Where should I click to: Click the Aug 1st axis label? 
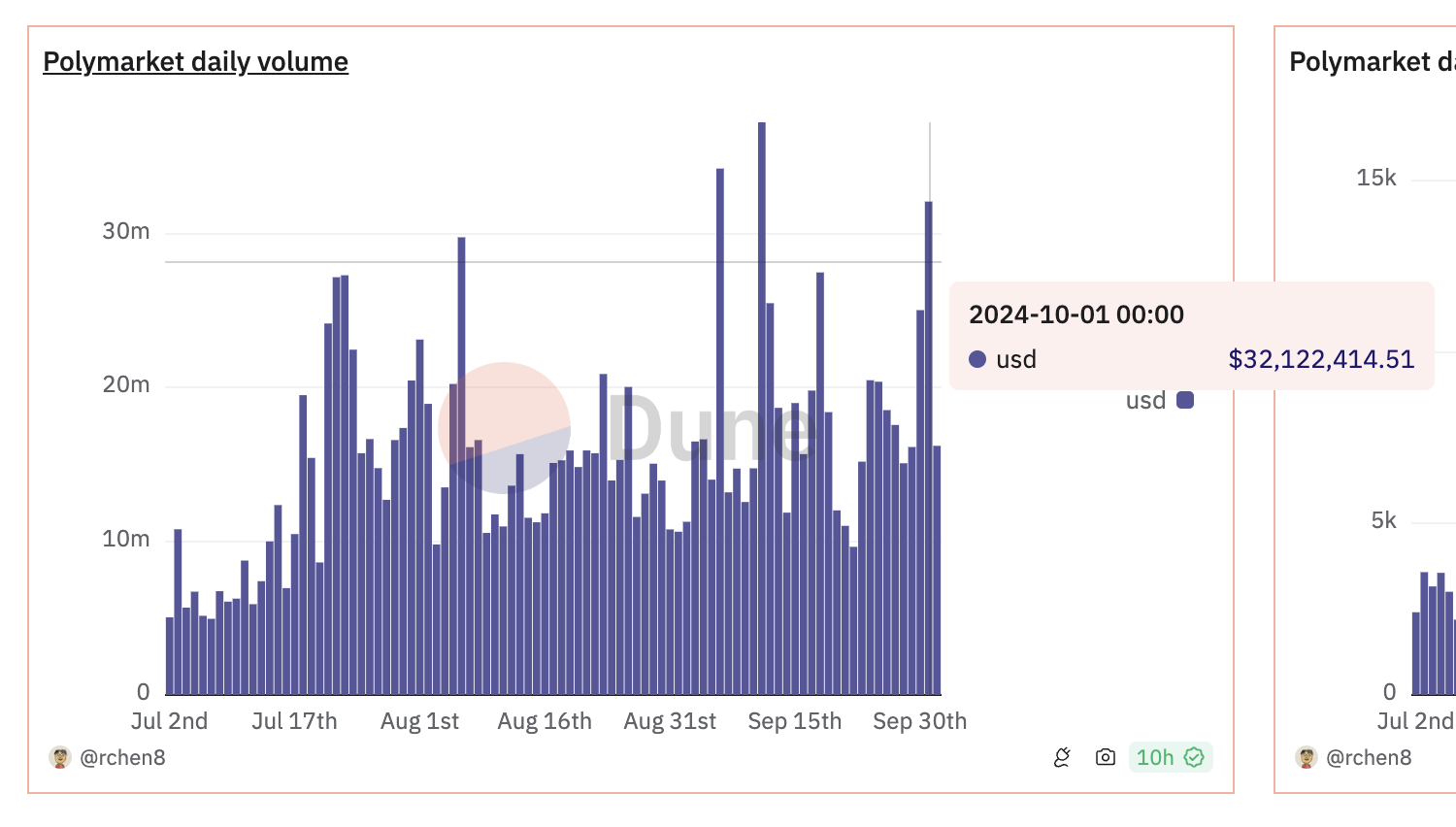[419, 721]
